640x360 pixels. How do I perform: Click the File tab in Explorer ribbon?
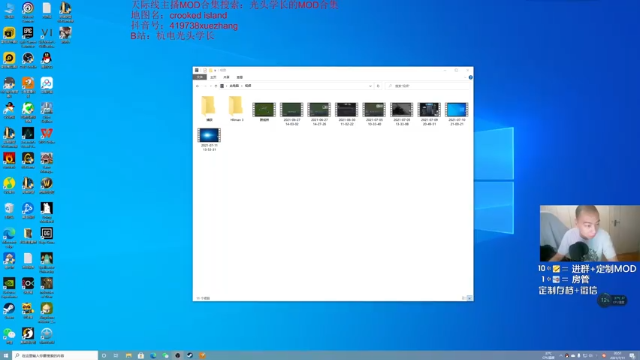(x=200, y=77)
